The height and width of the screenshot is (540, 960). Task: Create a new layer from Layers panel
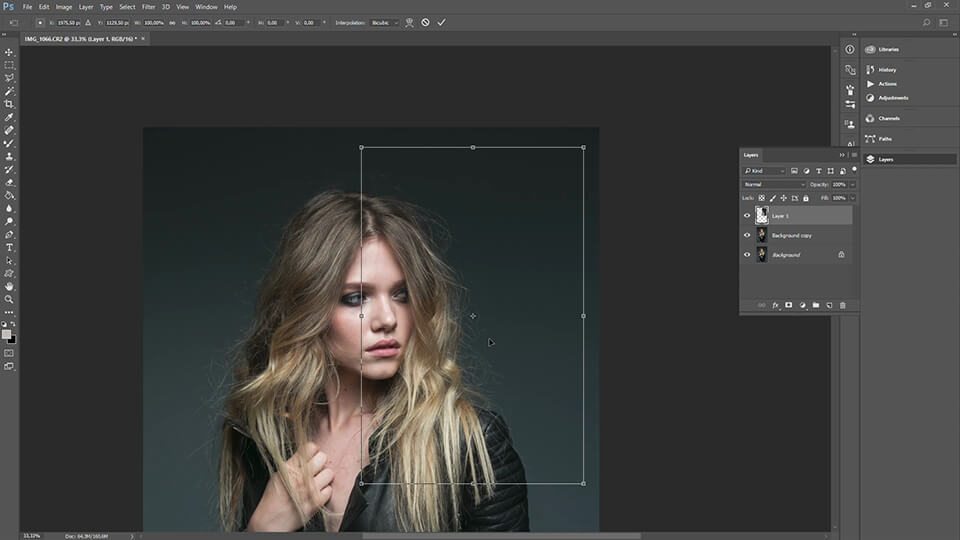pos(829,305)
